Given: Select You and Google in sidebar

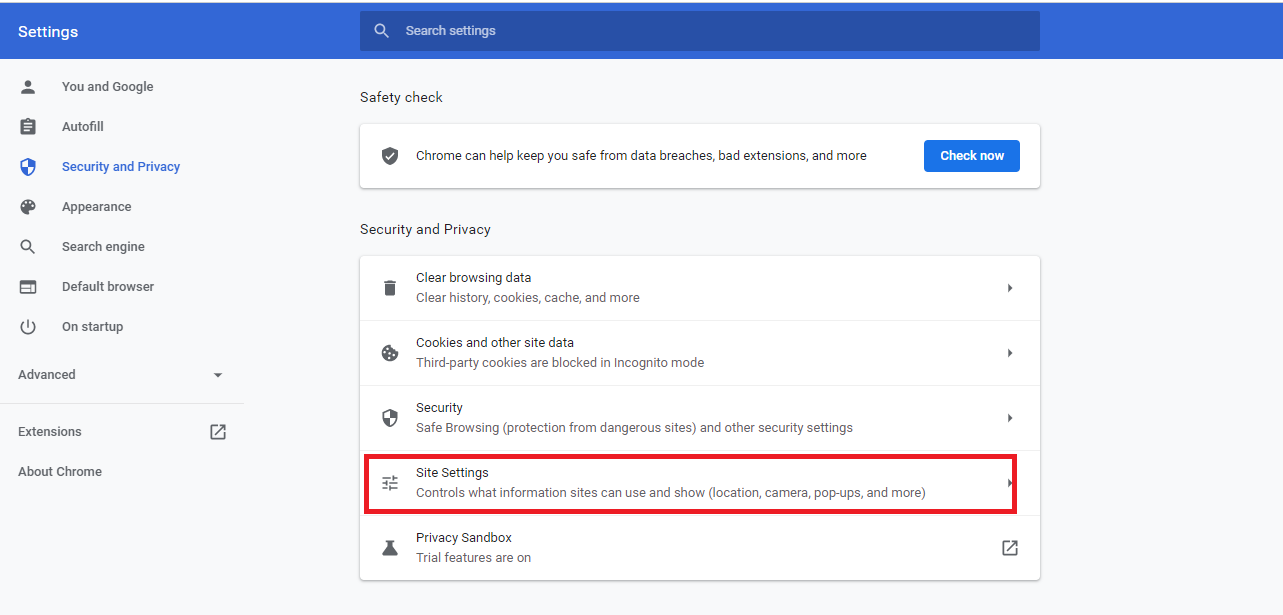Looking at the screenshot, I should coord(108,87).
